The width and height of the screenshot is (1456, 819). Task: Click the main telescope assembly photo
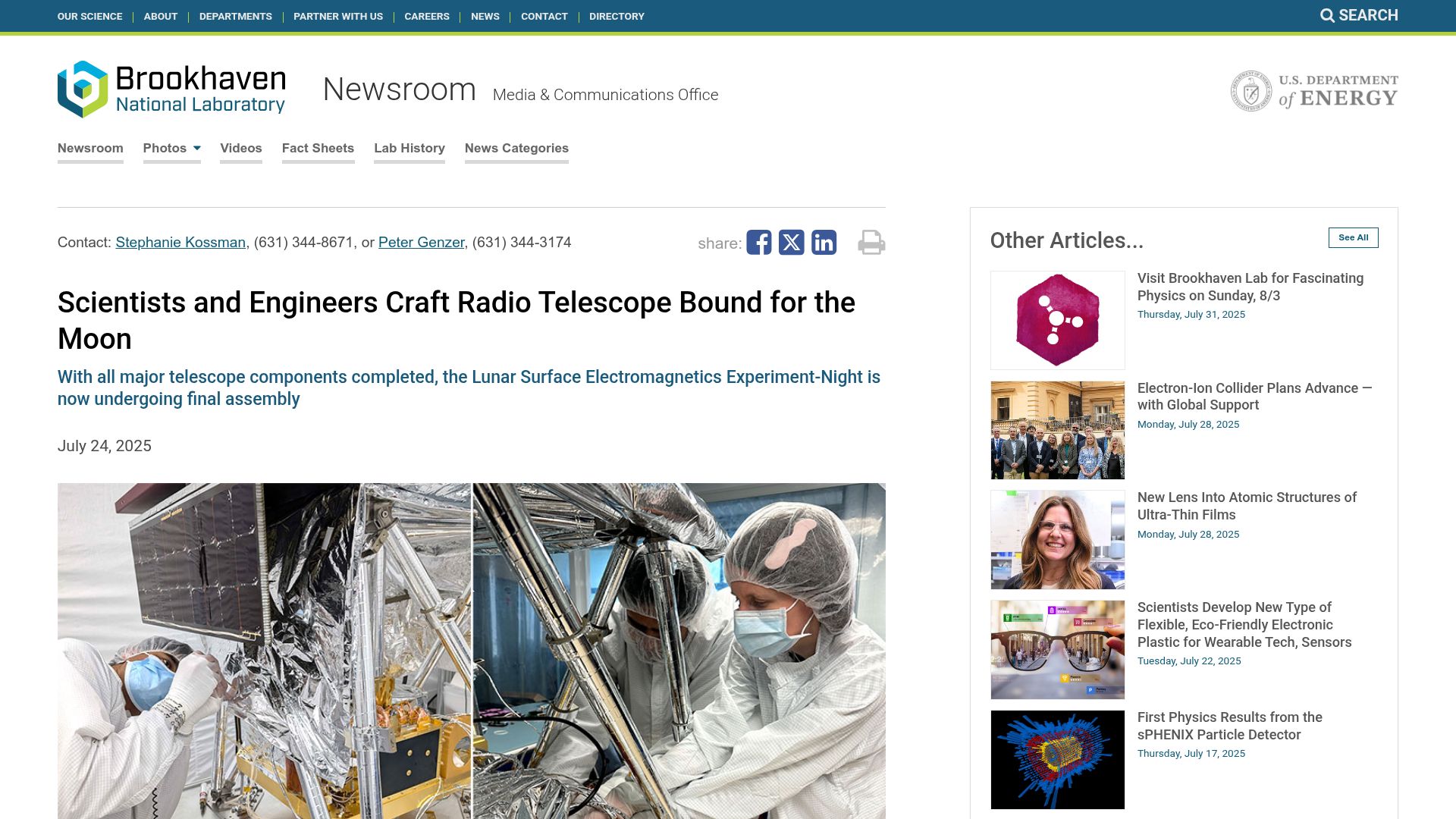coord(472,651)
